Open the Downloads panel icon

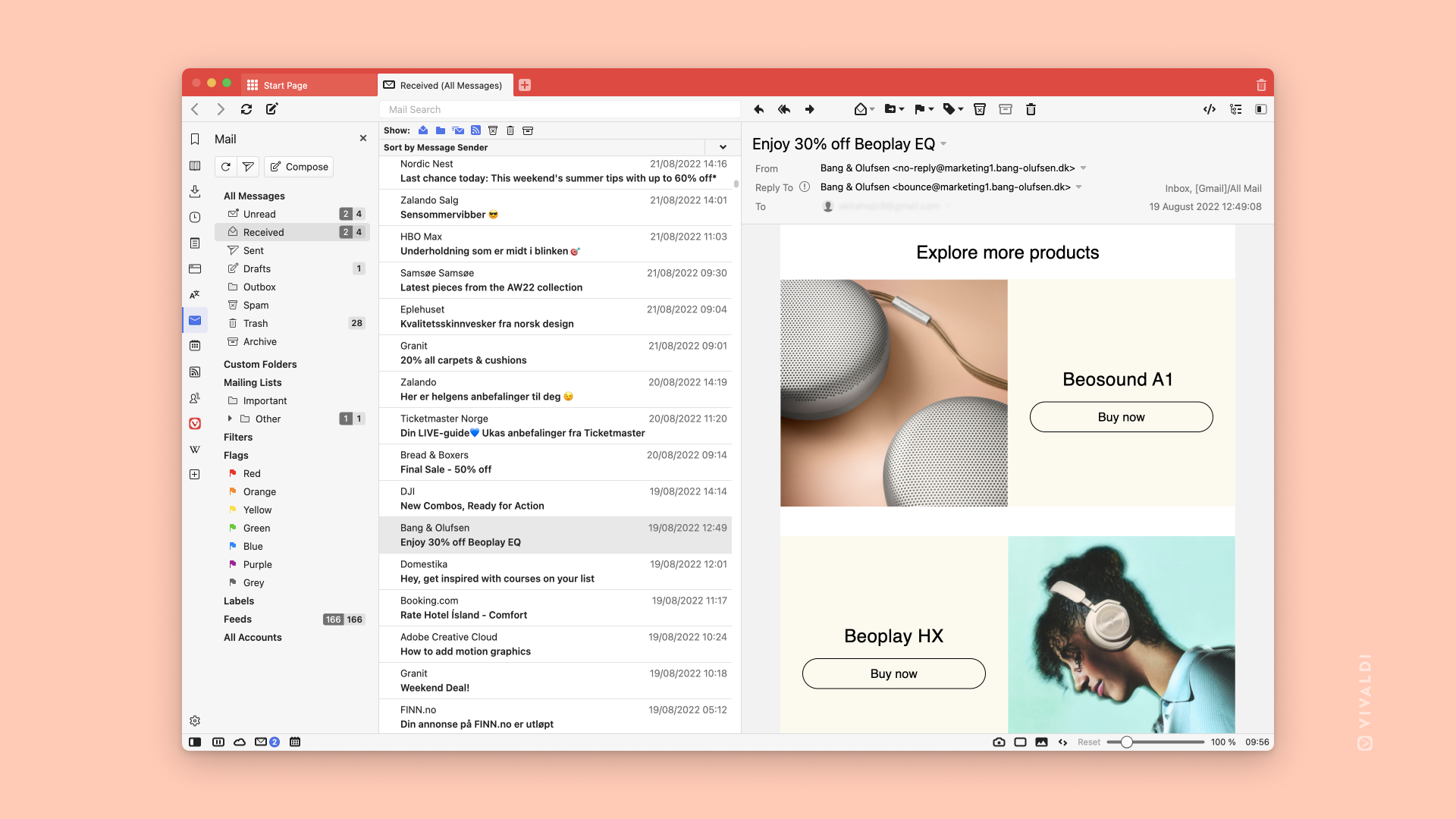tap(195, 191)
